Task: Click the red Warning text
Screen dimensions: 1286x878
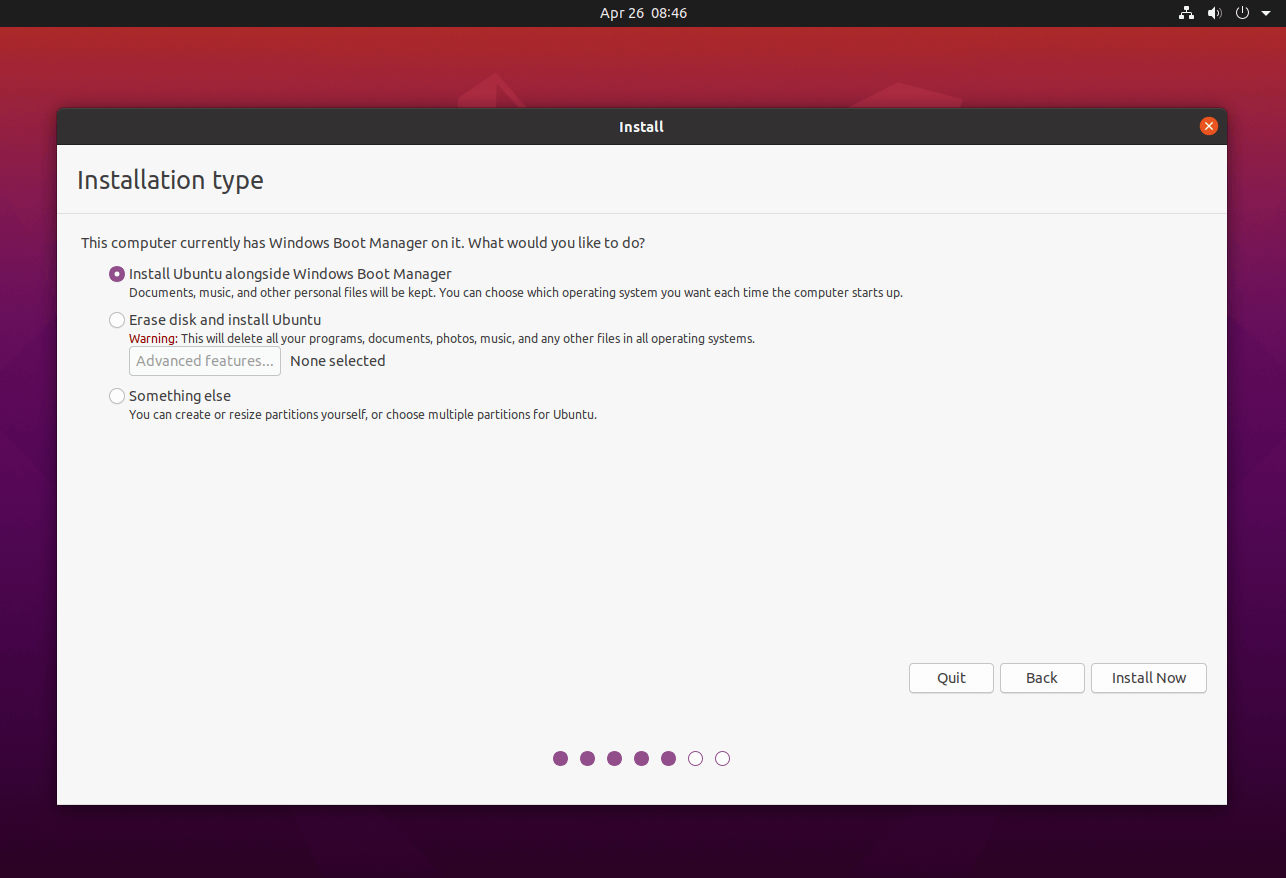Action: pyautogui.click(x=153, y=339)
